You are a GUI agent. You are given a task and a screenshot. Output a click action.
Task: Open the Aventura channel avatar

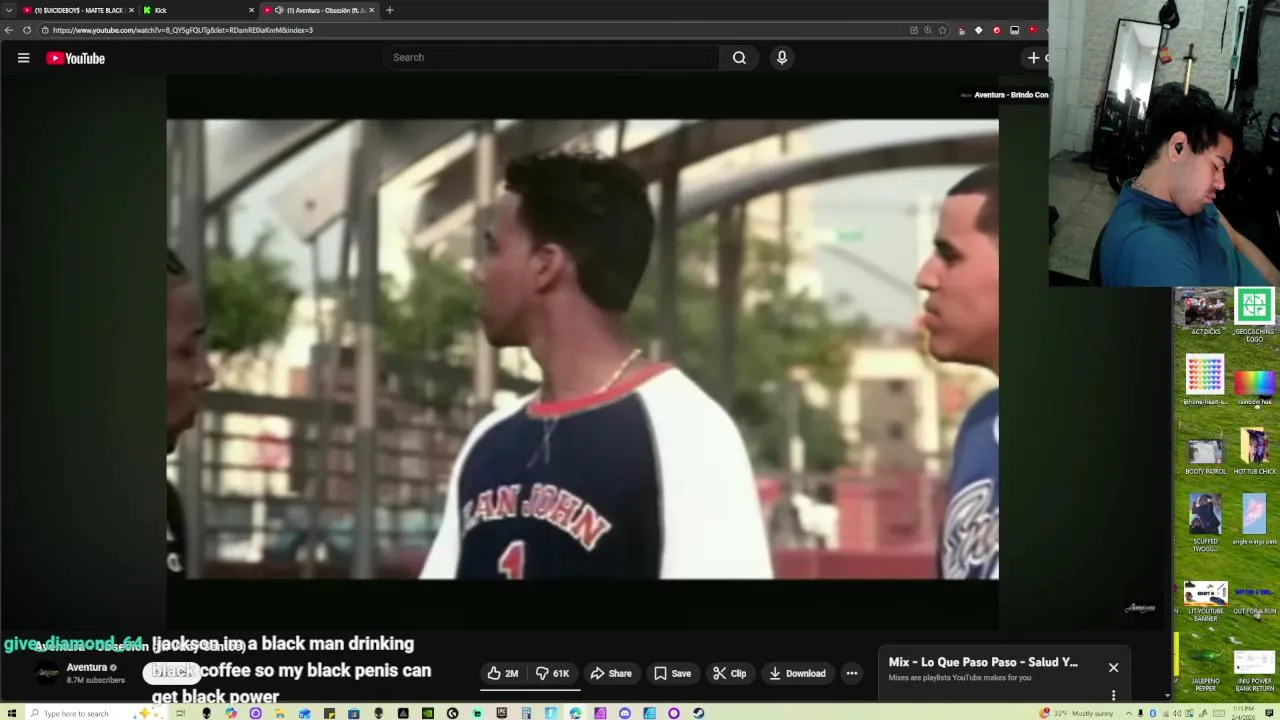pyautogui.click(x=47, y=673)
